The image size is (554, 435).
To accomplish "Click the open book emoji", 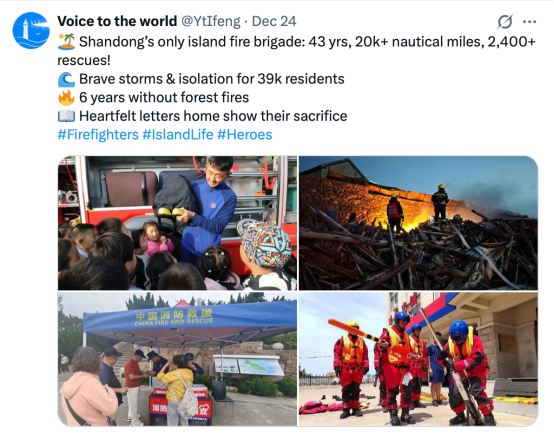I will [66, 116].
